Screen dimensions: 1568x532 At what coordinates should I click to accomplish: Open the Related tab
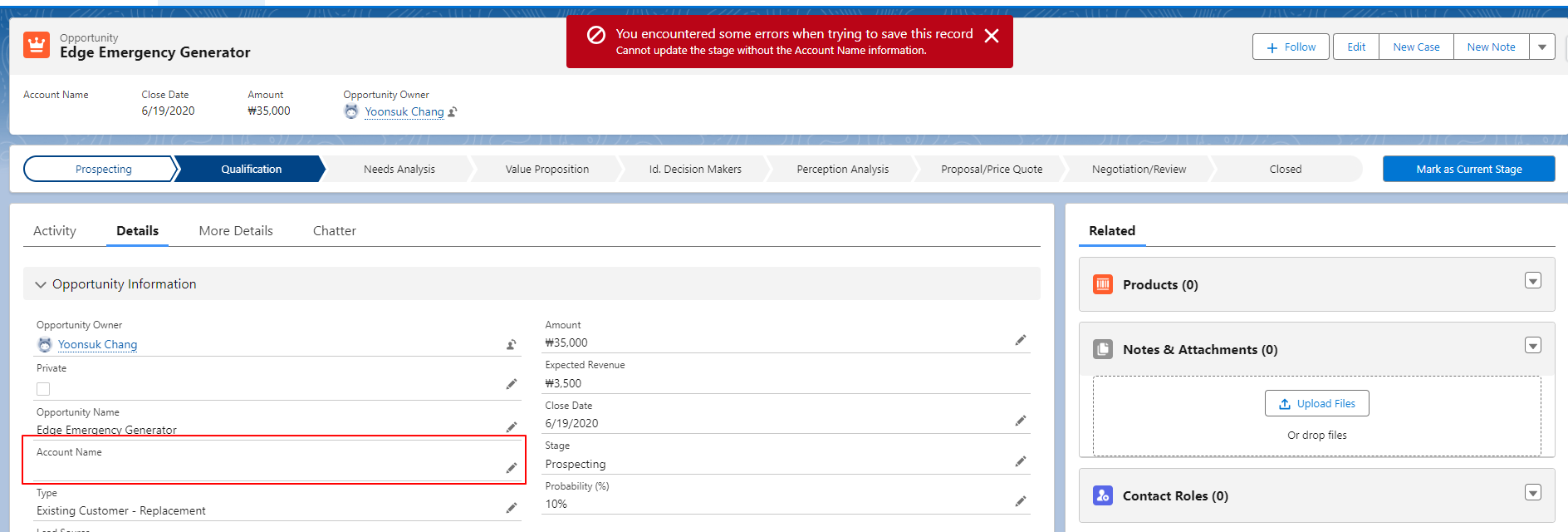[1112, 231]
